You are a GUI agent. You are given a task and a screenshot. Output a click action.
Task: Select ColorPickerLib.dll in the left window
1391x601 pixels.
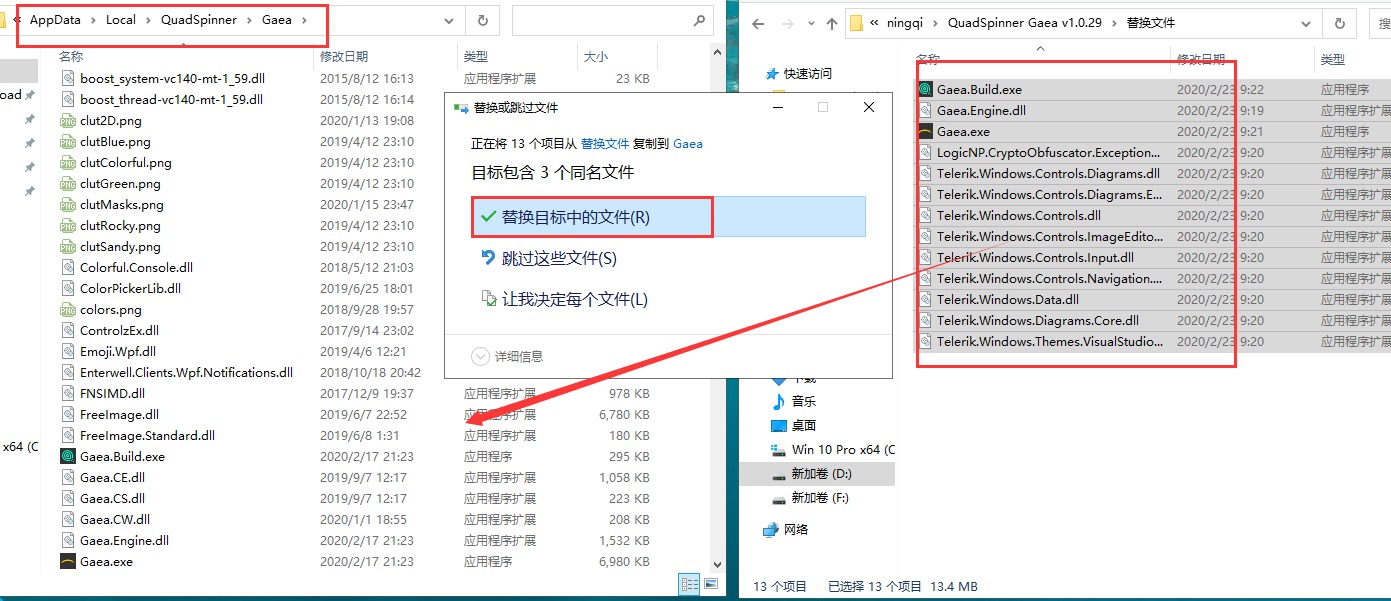point(130,288)
